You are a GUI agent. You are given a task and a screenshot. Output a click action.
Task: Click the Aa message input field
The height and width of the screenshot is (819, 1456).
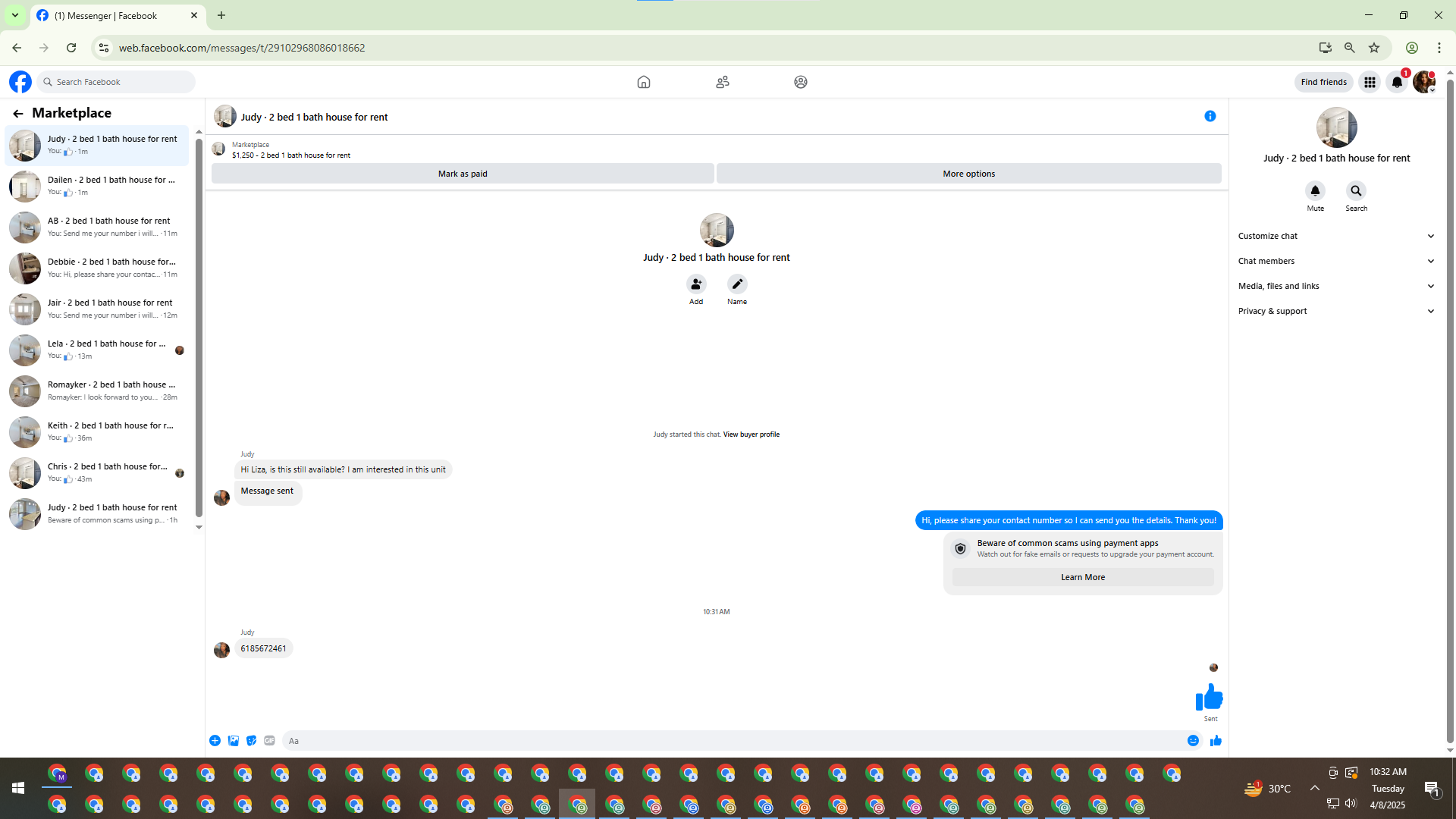[728, 741]
